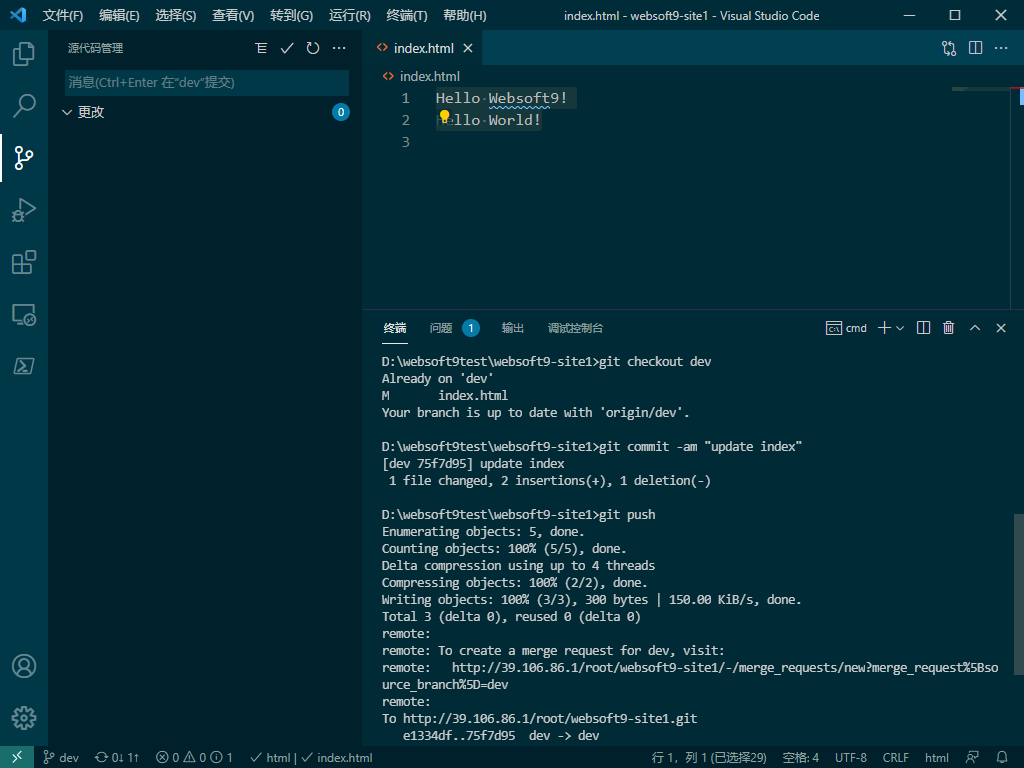1024x768 pixels.
Task: Open the Search view icon
Action: [24, 105]
